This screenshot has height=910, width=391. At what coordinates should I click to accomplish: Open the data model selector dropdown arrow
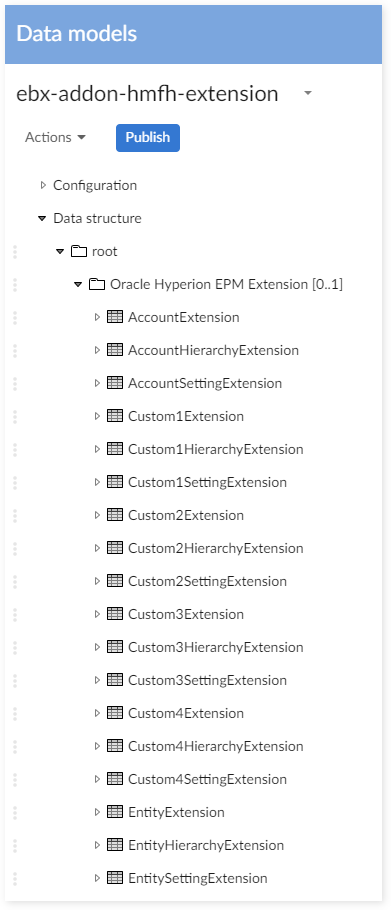pos(308,93)
